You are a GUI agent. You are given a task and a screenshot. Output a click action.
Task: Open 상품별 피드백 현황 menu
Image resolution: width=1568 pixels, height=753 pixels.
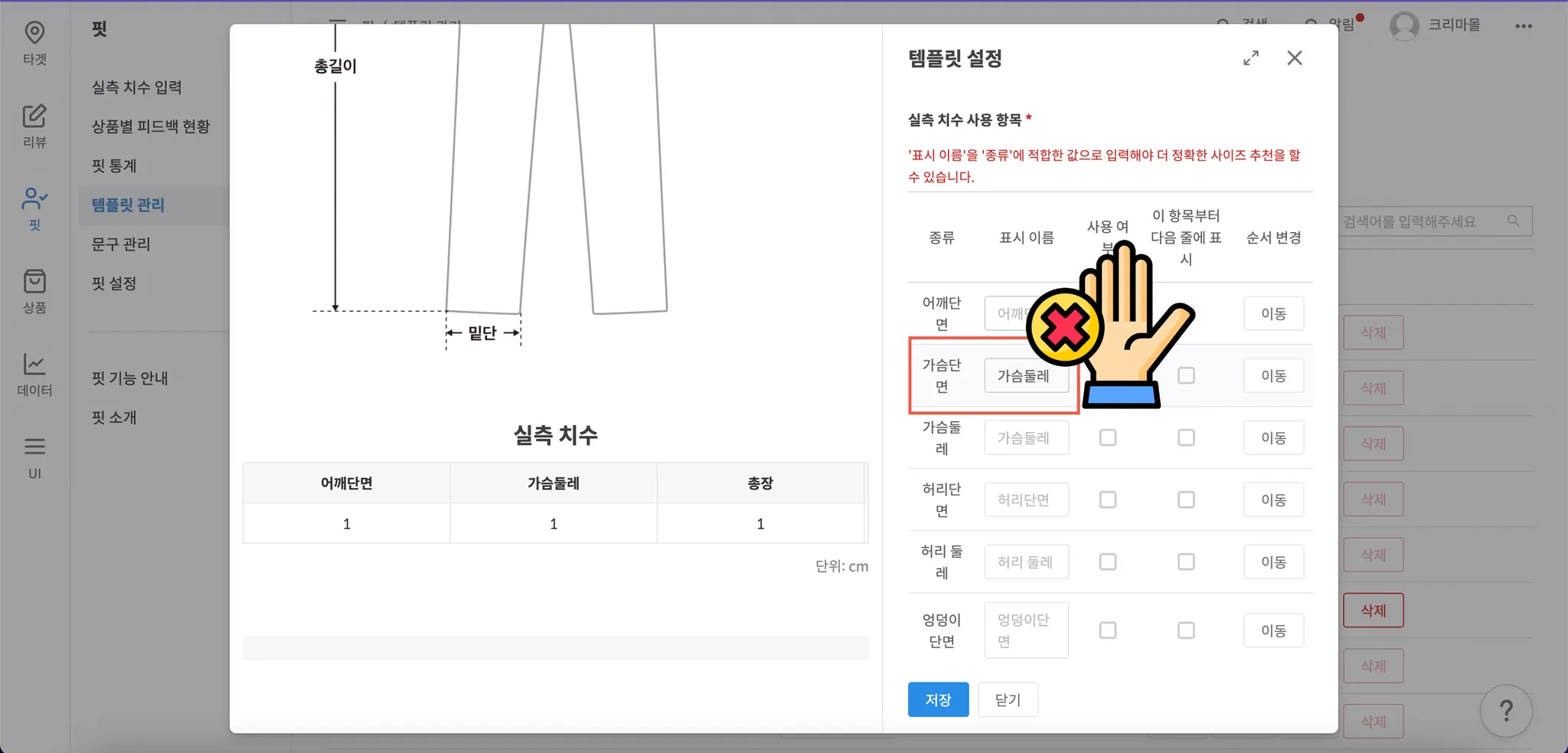(151, 126)
